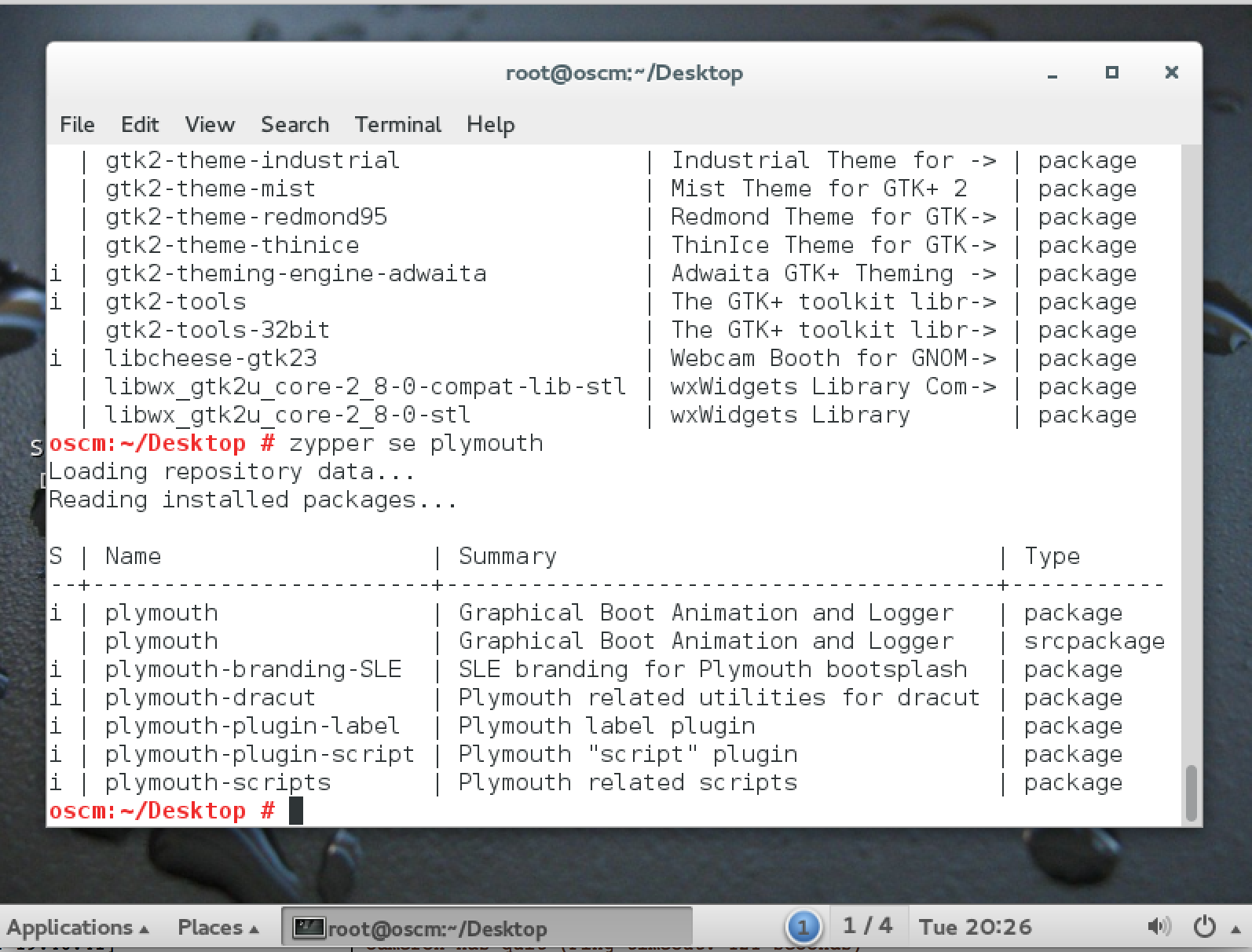Click the libcheese-gtk23 package name

(210, 358)
